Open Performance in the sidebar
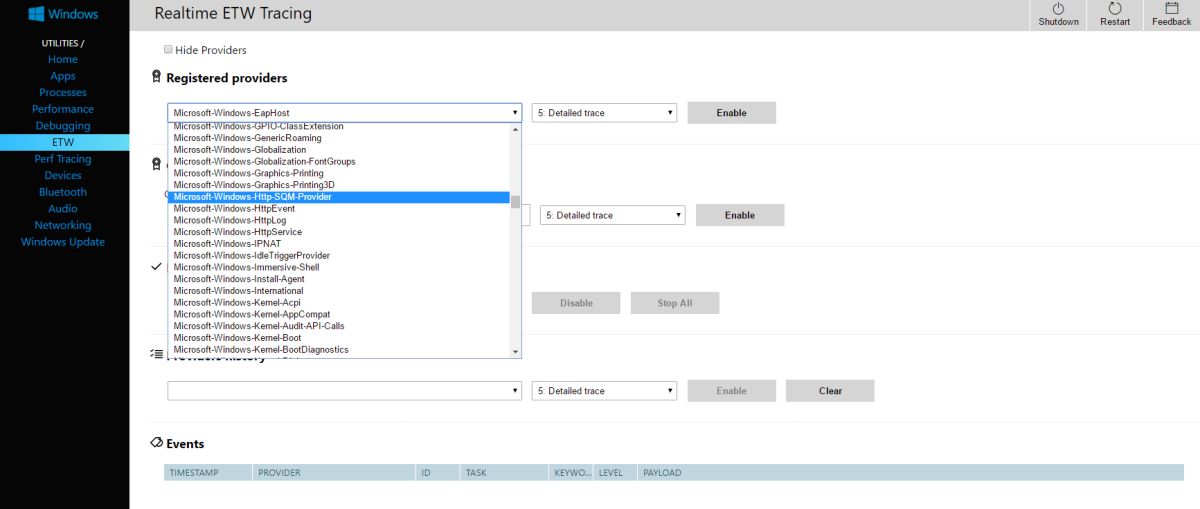The height and width of the screenshot is (509, 1200). pos(63,109)
